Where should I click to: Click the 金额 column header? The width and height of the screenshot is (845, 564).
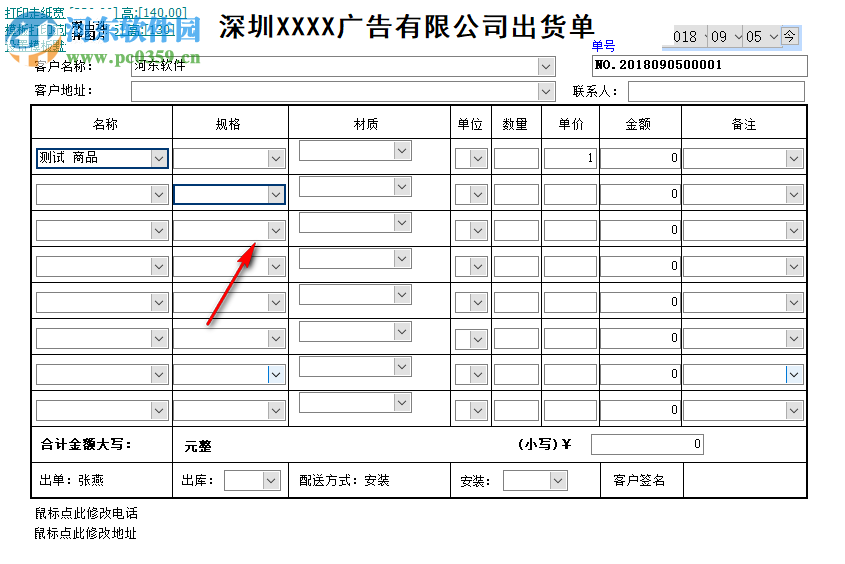tap(638, 124)
